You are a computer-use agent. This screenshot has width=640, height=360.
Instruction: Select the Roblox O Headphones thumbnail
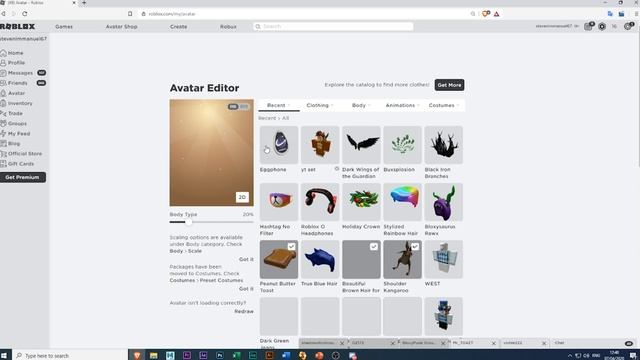point(320,202)
